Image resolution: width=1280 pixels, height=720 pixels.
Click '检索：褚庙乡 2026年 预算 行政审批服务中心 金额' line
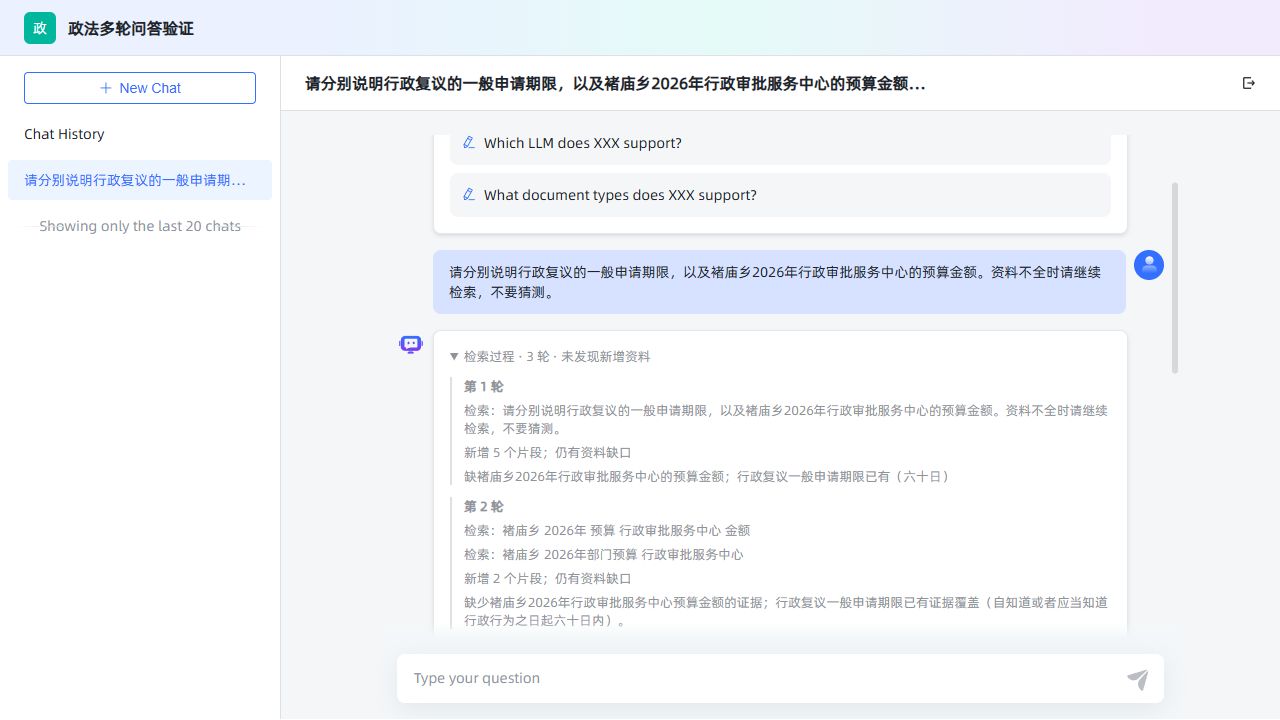[607, 530]
